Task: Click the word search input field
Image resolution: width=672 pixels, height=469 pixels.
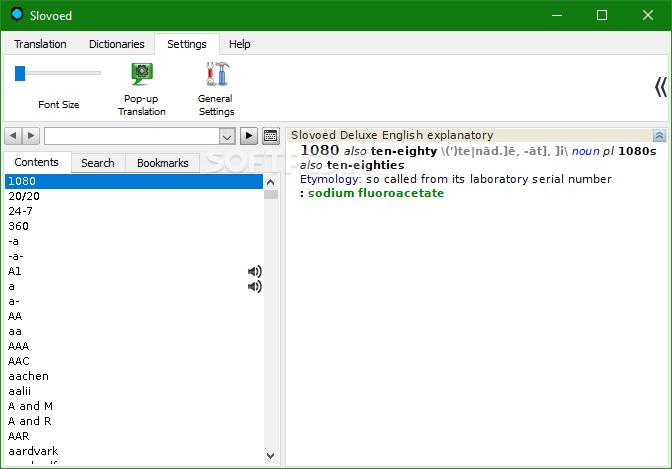Action: pos(132,136)
